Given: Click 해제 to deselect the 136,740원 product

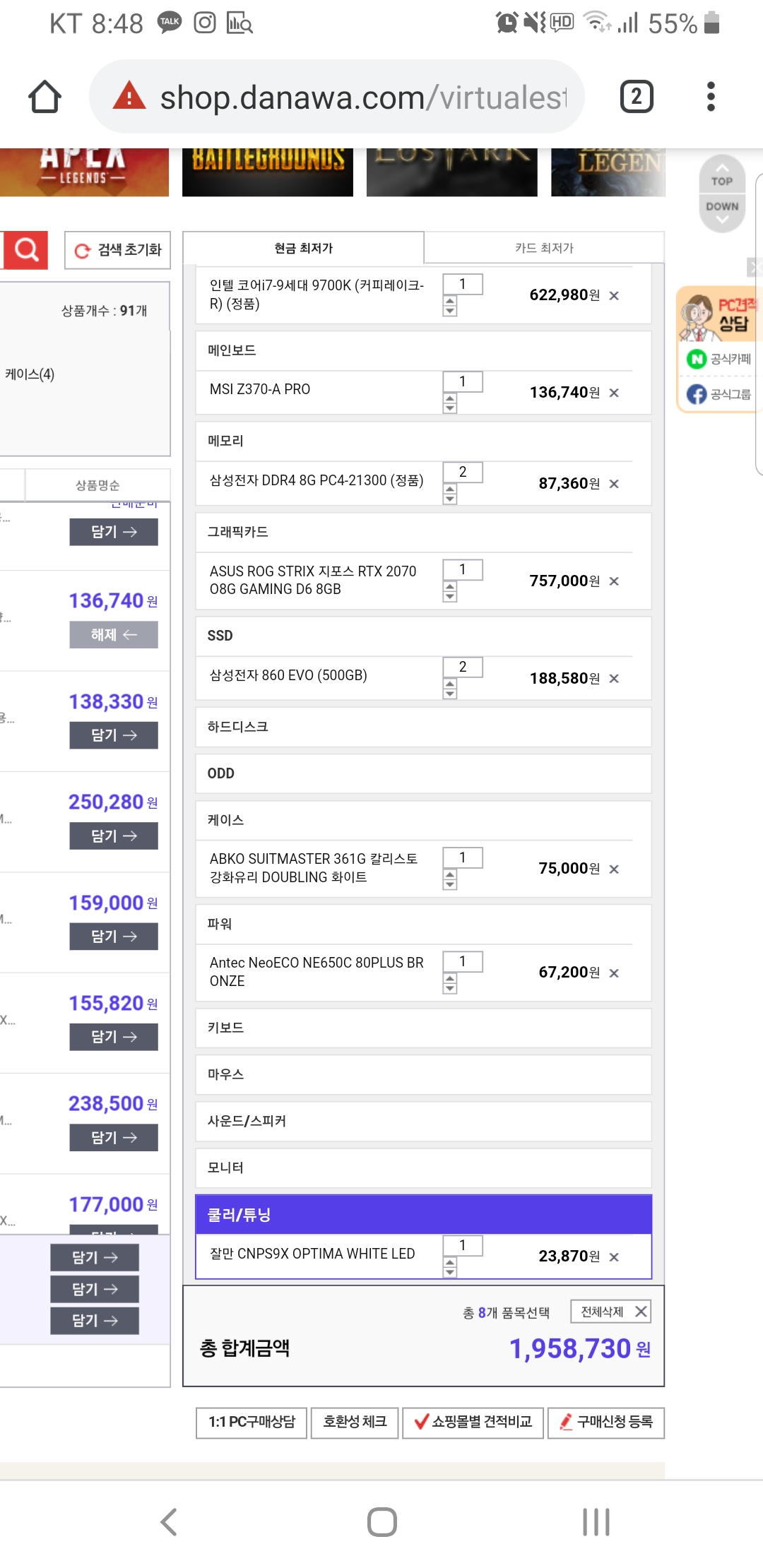Looking at the screenshot, I should point(113,635).
